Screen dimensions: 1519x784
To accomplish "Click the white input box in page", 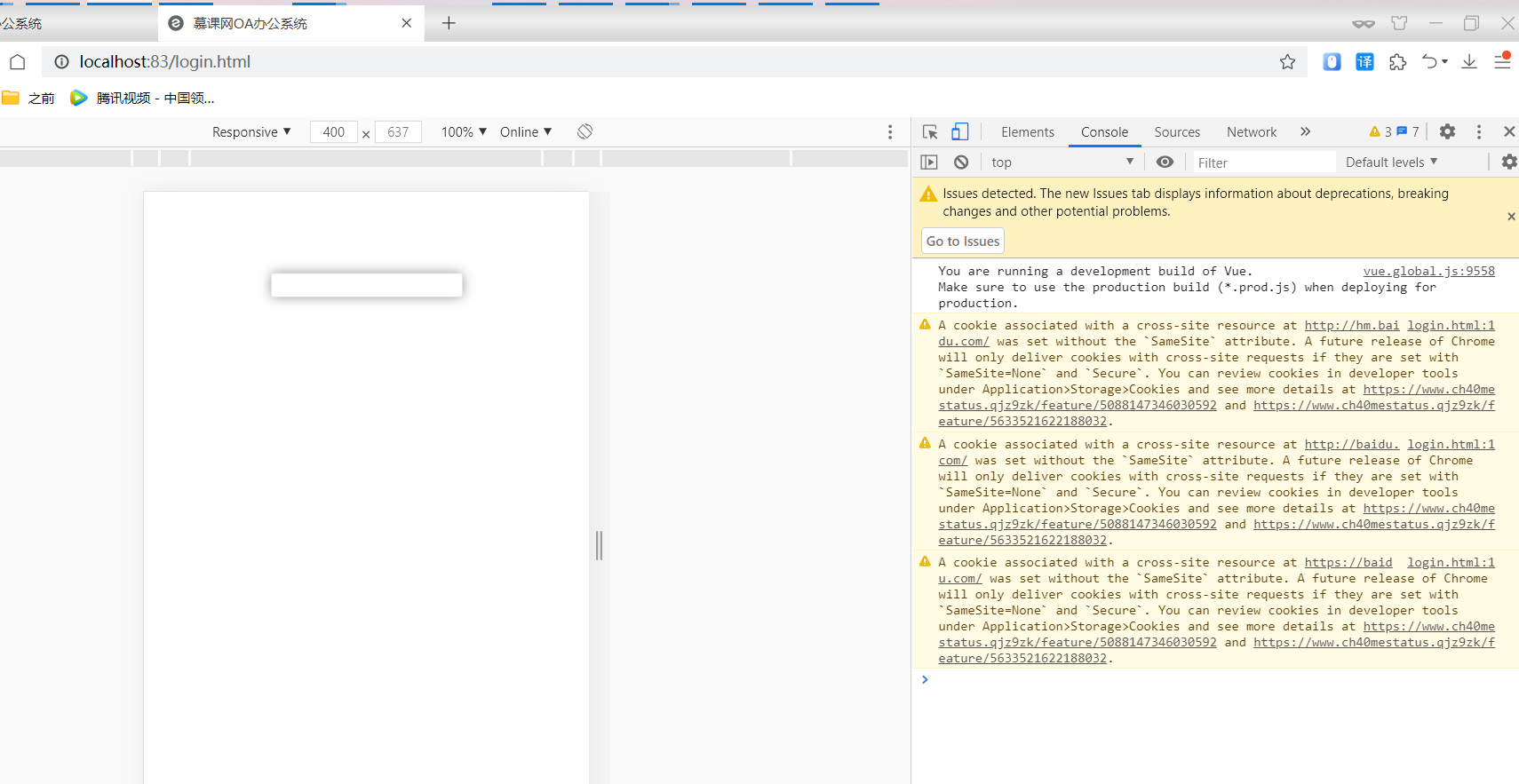I will pyautogui.click(x=367, y=285).
